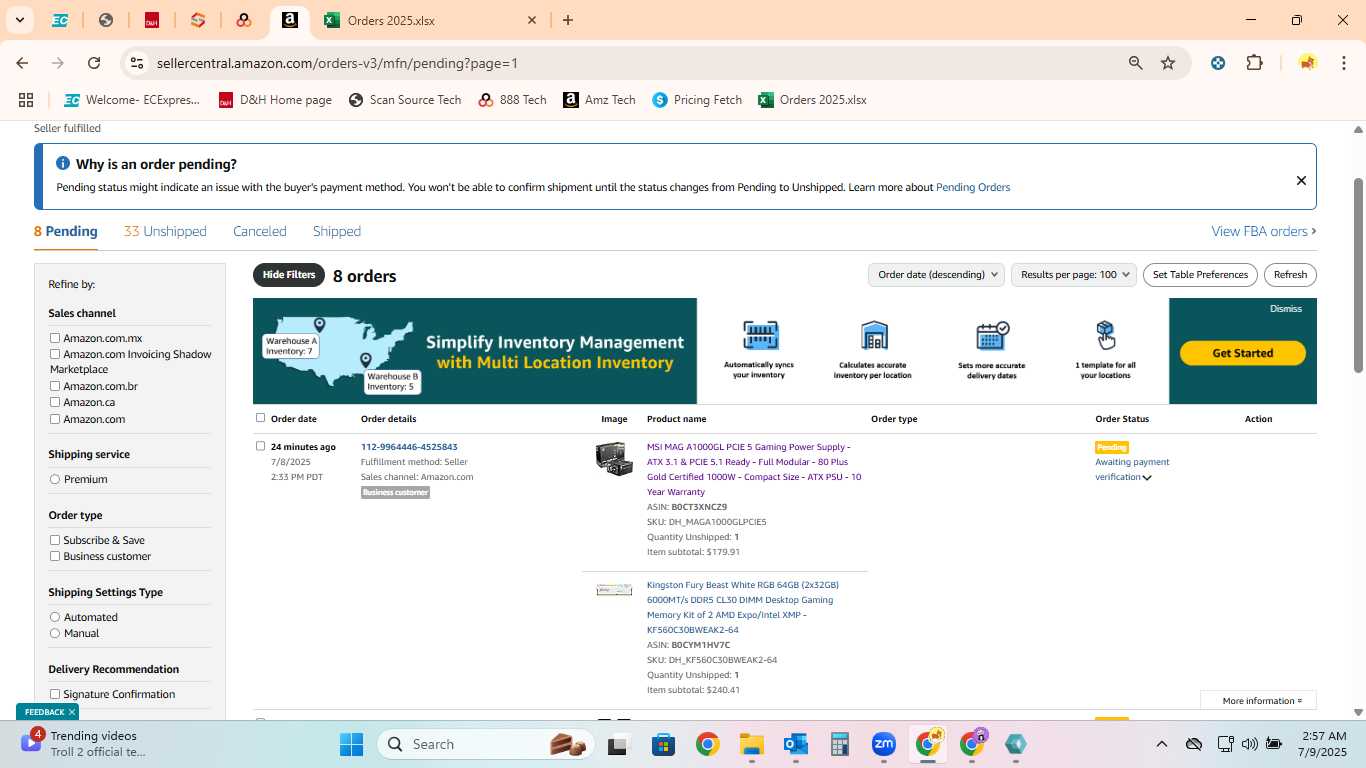Open the Amz Tech bookmark

(599, 100)
